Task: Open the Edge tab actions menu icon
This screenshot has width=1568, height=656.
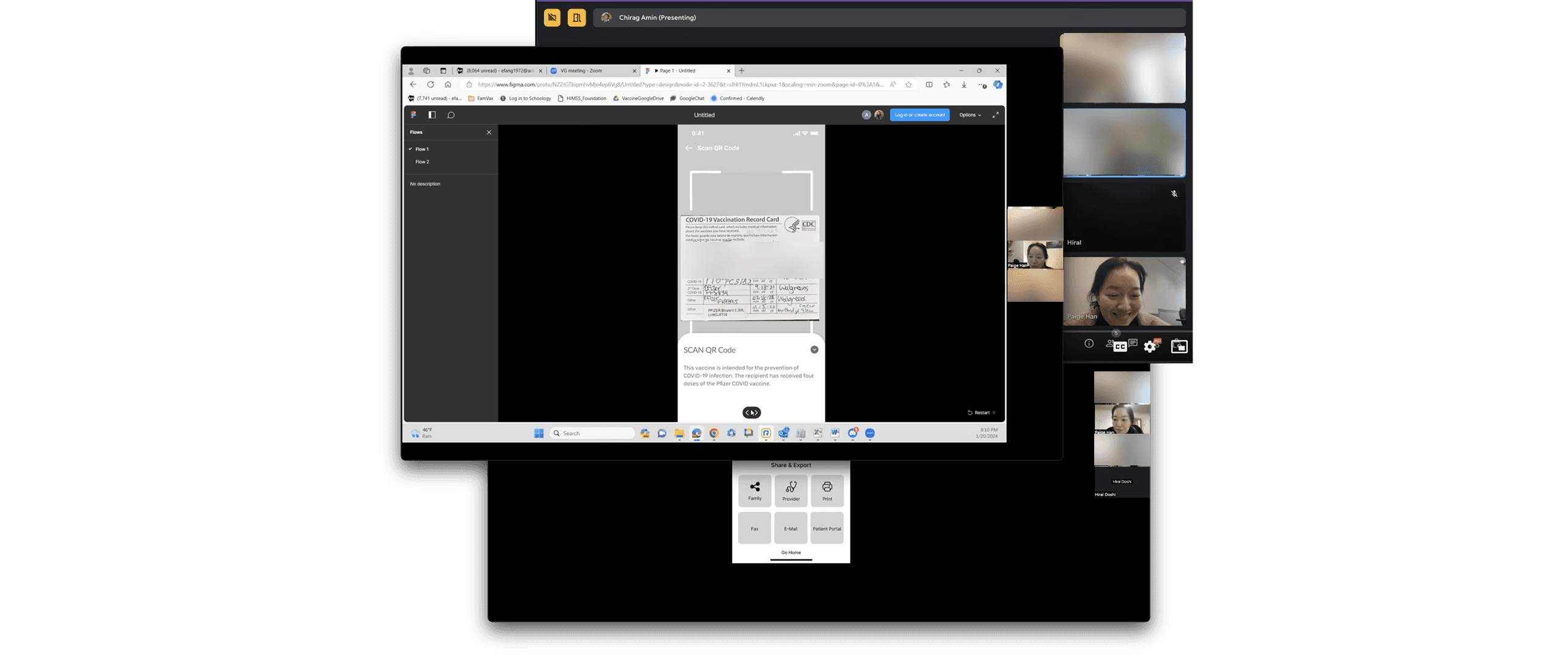Action: coord(443,71)
